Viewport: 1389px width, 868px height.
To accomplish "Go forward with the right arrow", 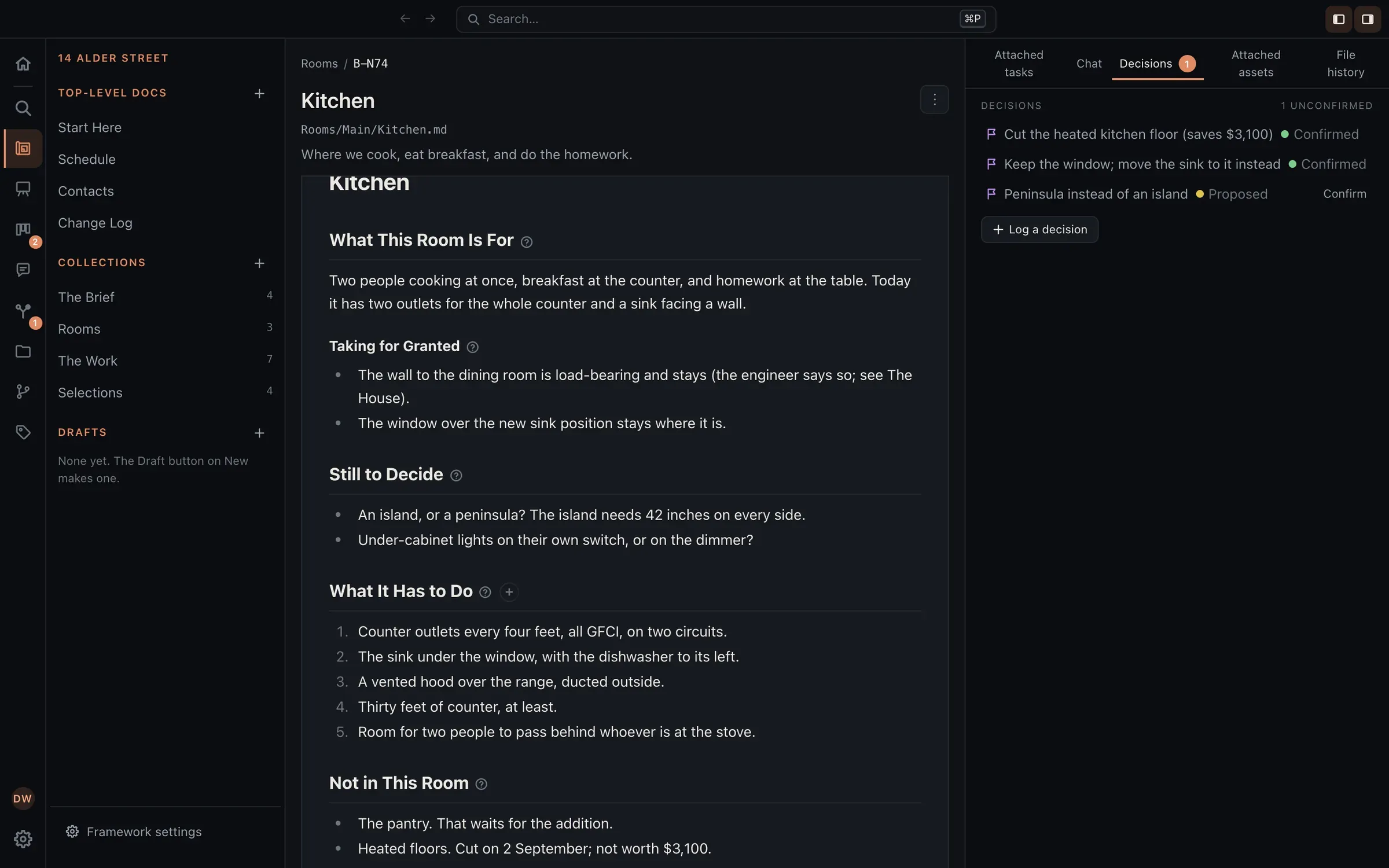I will click(430, 19).
